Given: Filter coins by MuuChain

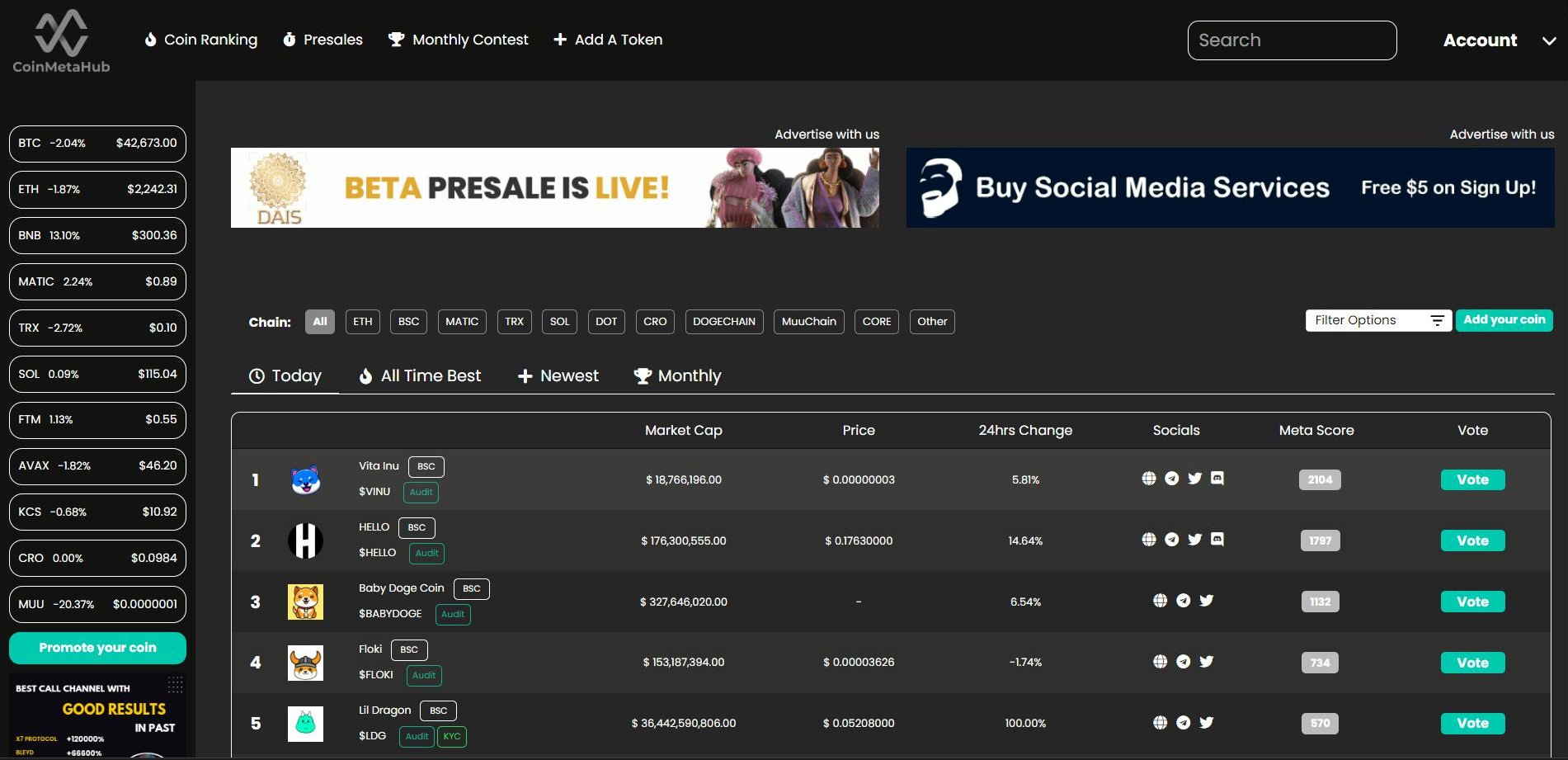Looking at the screenshot, I should point(809,322).
